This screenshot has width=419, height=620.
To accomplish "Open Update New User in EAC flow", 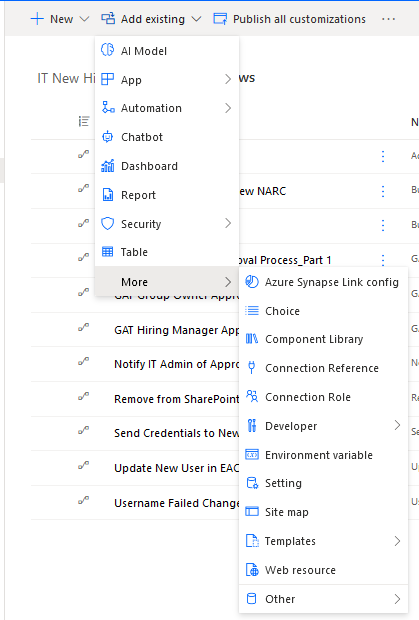I will click(177, 468).
